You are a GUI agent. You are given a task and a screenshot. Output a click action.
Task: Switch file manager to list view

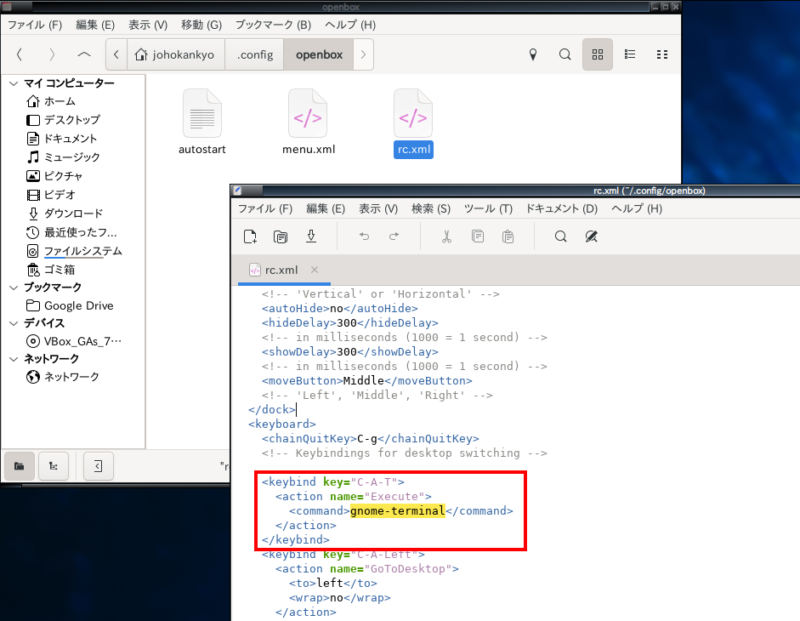click(x=630, y=54)
